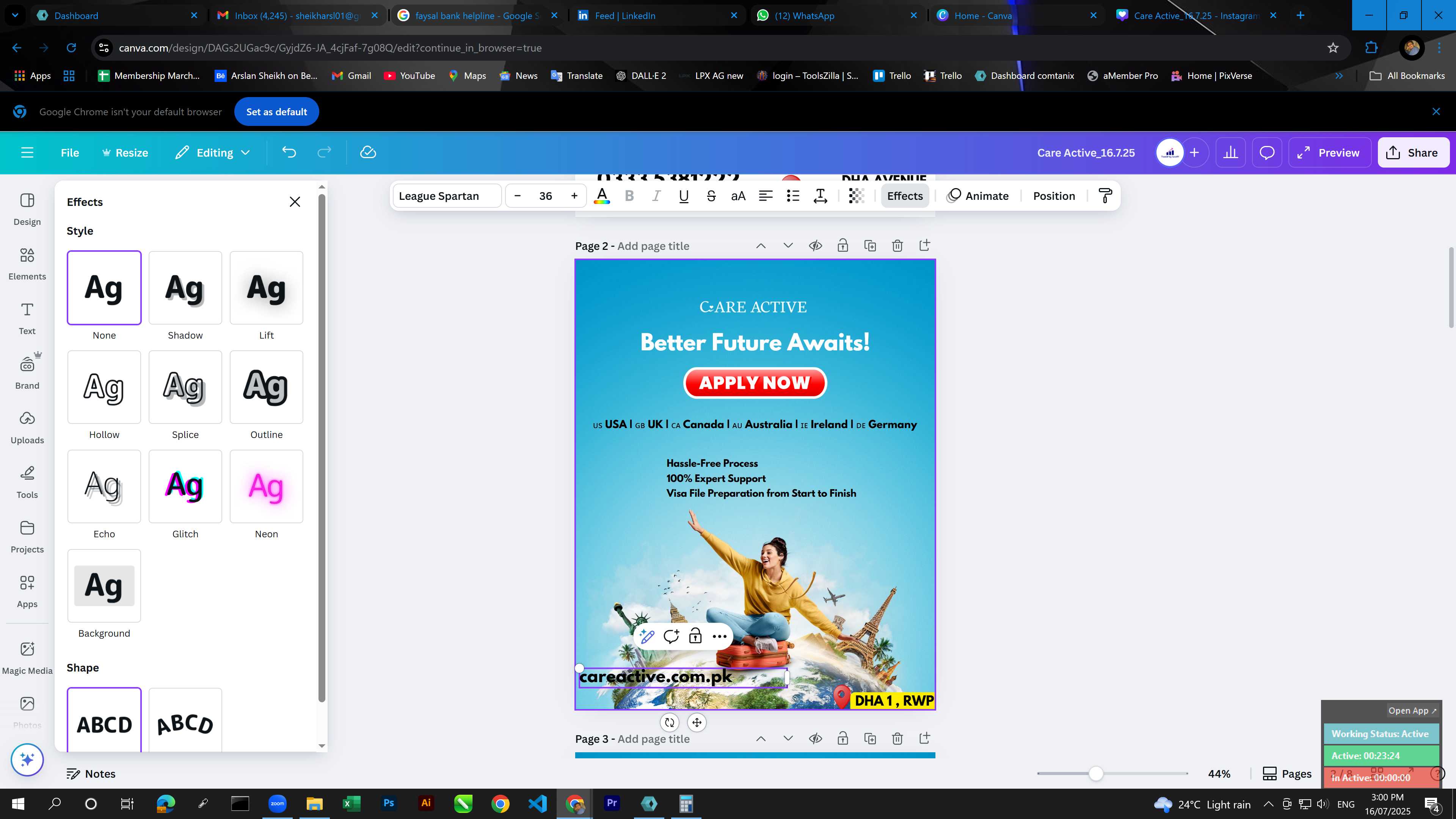Click Effects in the text toolbar
Image resolution: width=1456 pixels, height=819 pixels.
tap(904, 196)
